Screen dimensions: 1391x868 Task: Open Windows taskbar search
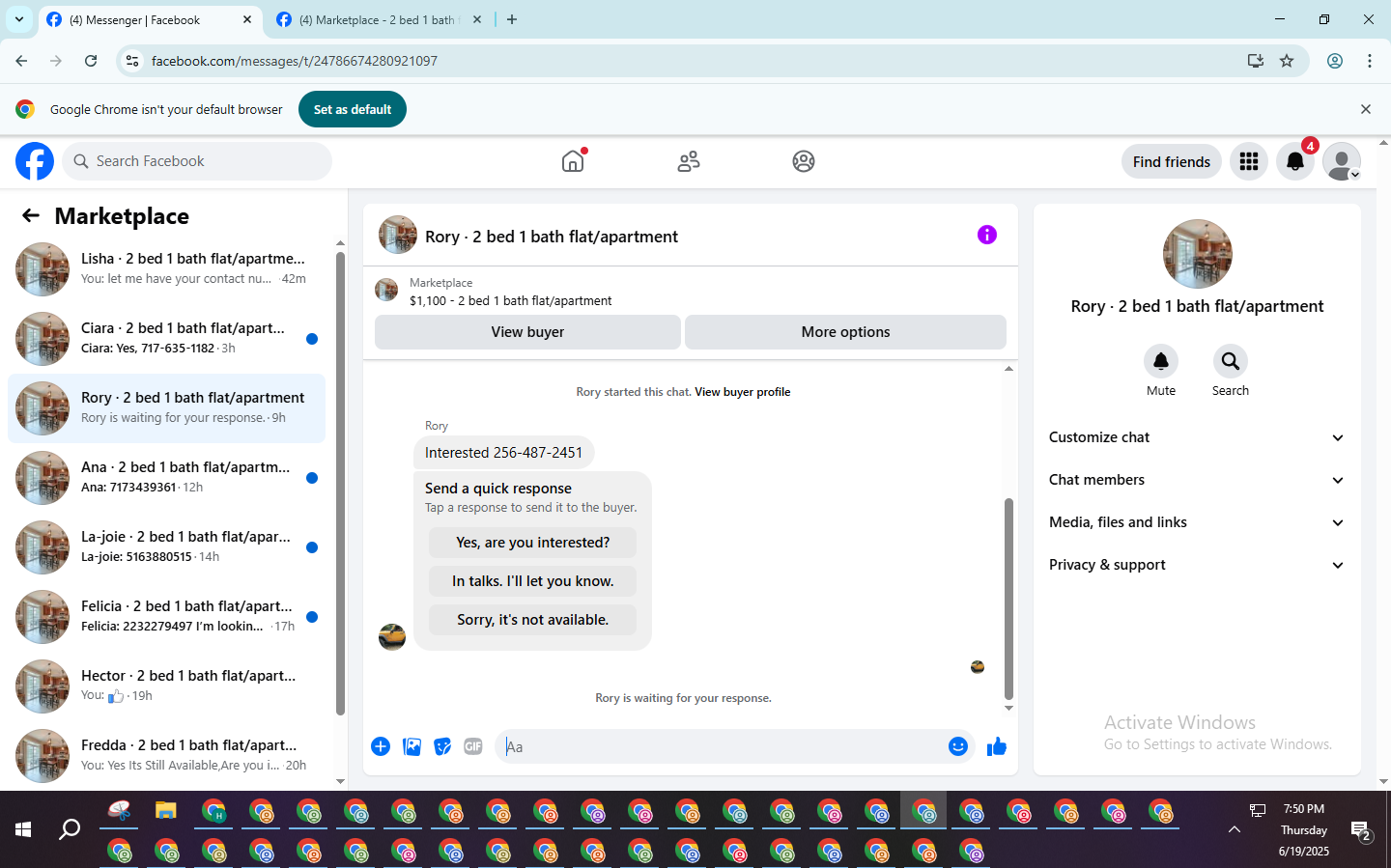70,829
